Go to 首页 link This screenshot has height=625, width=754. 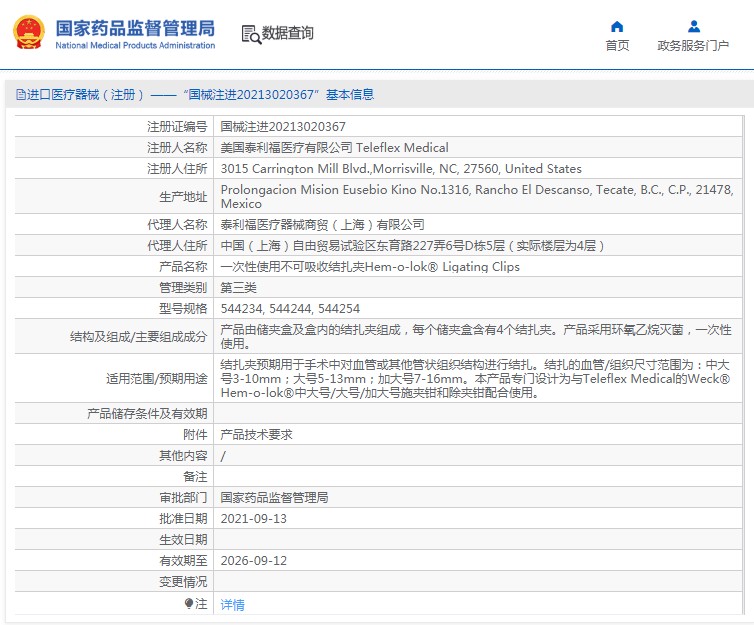[x=617, y=46]
